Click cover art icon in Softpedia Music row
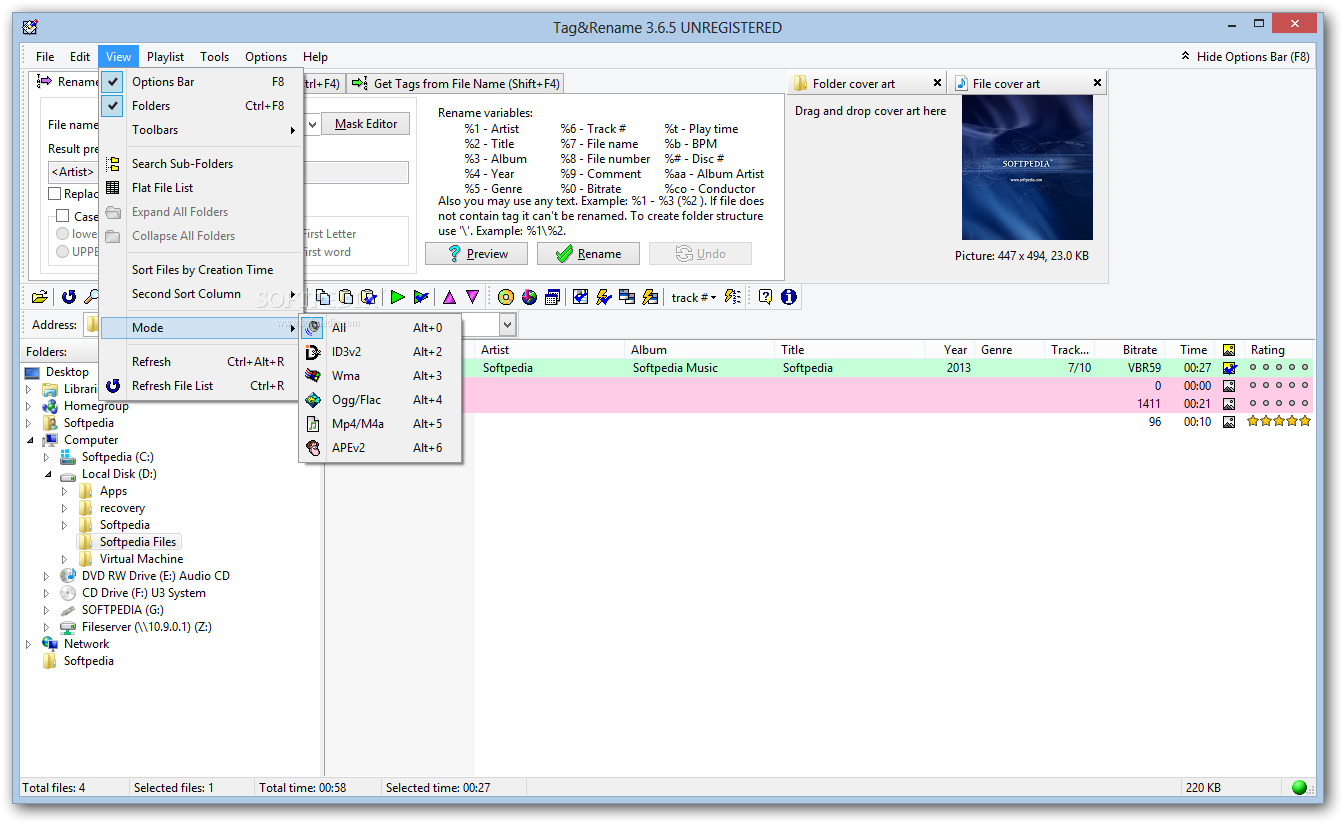1344x824 pixels. point(1229,368)
